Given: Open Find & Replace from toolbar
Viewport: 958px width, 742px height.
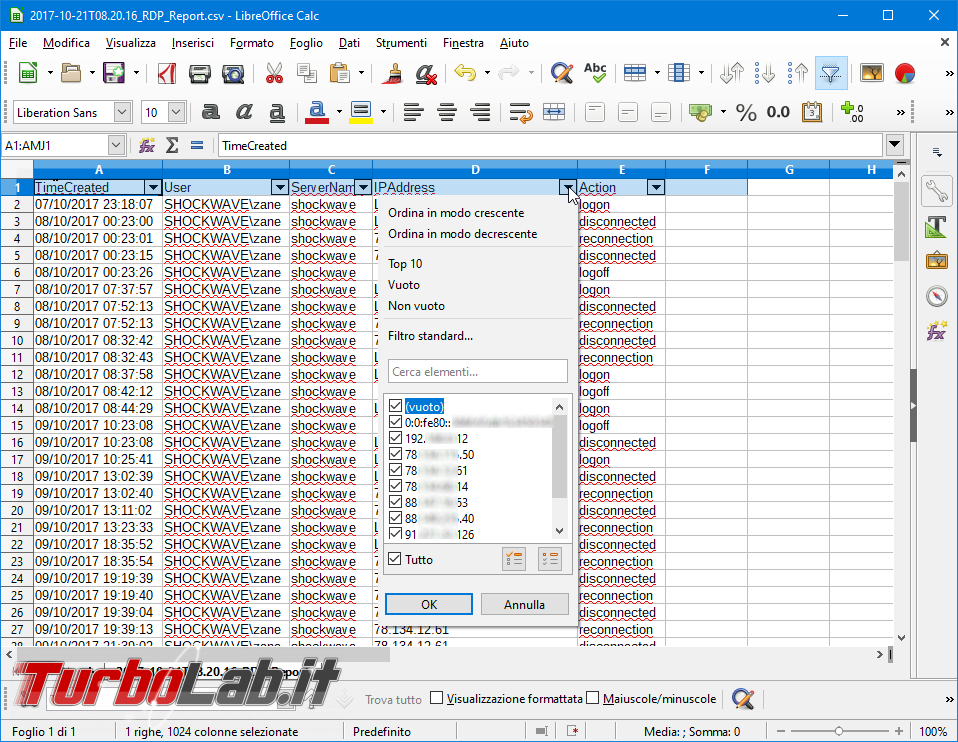Looking at the screenshot, I should [x=561, y=73].
